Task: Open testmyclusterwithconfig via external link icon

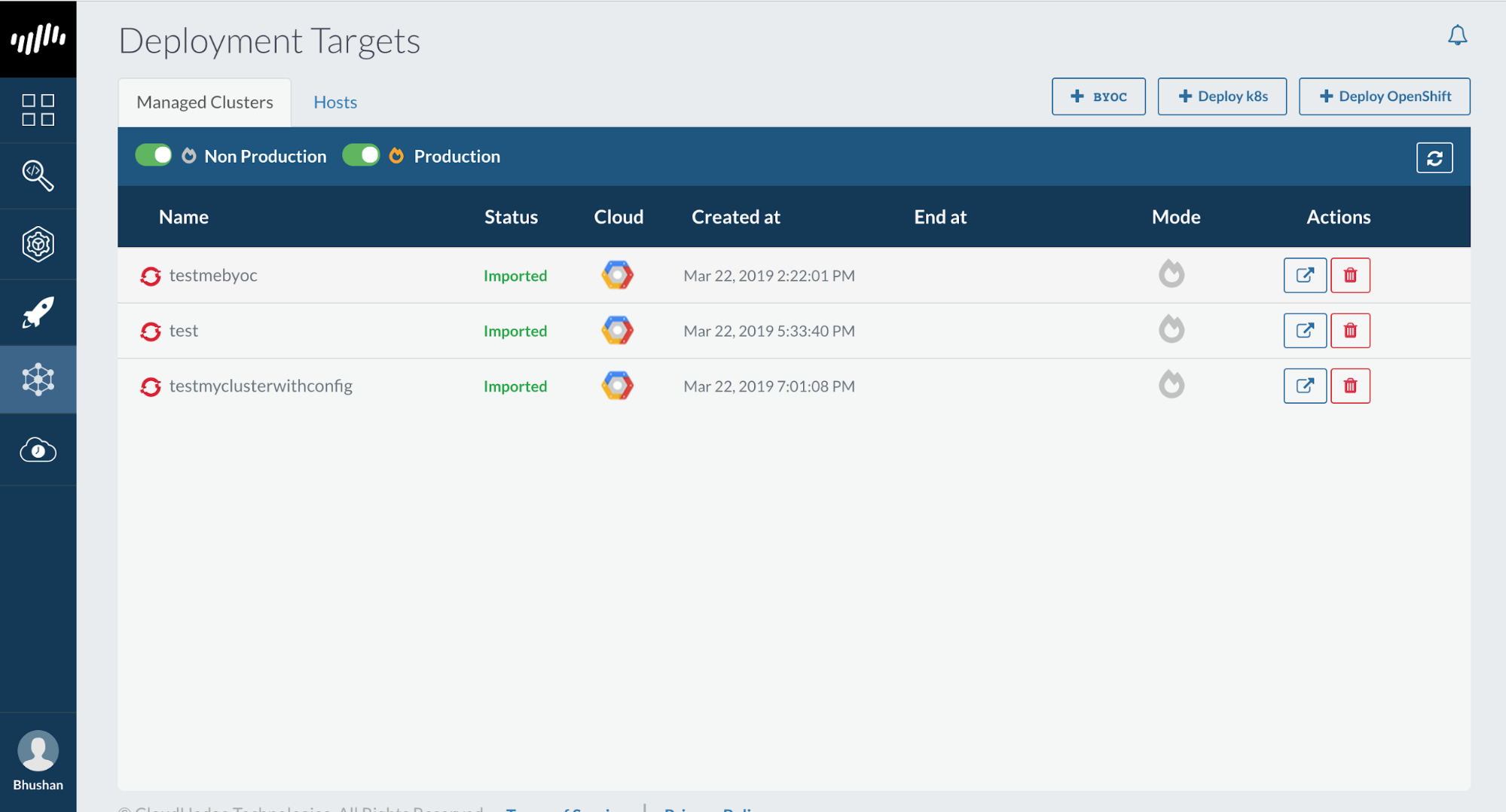Action: pyautogui.click(x=1305, y=386)
